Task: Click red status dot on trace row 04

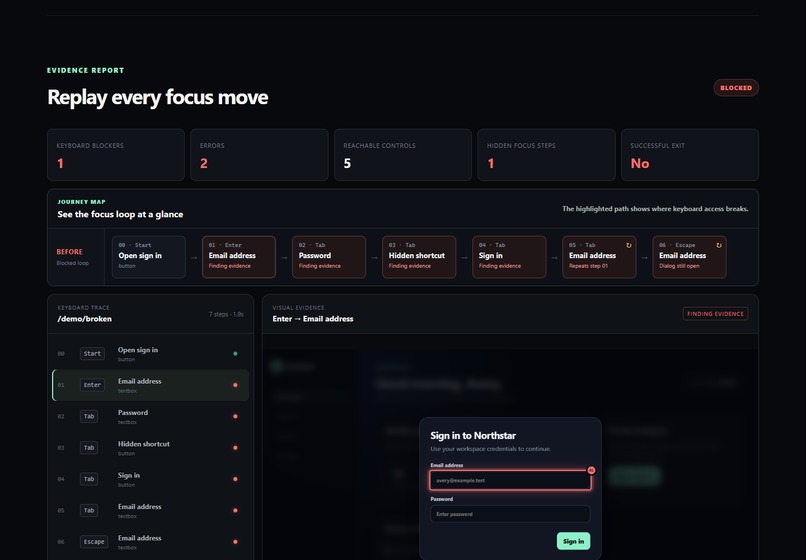Action: point(235,479)
